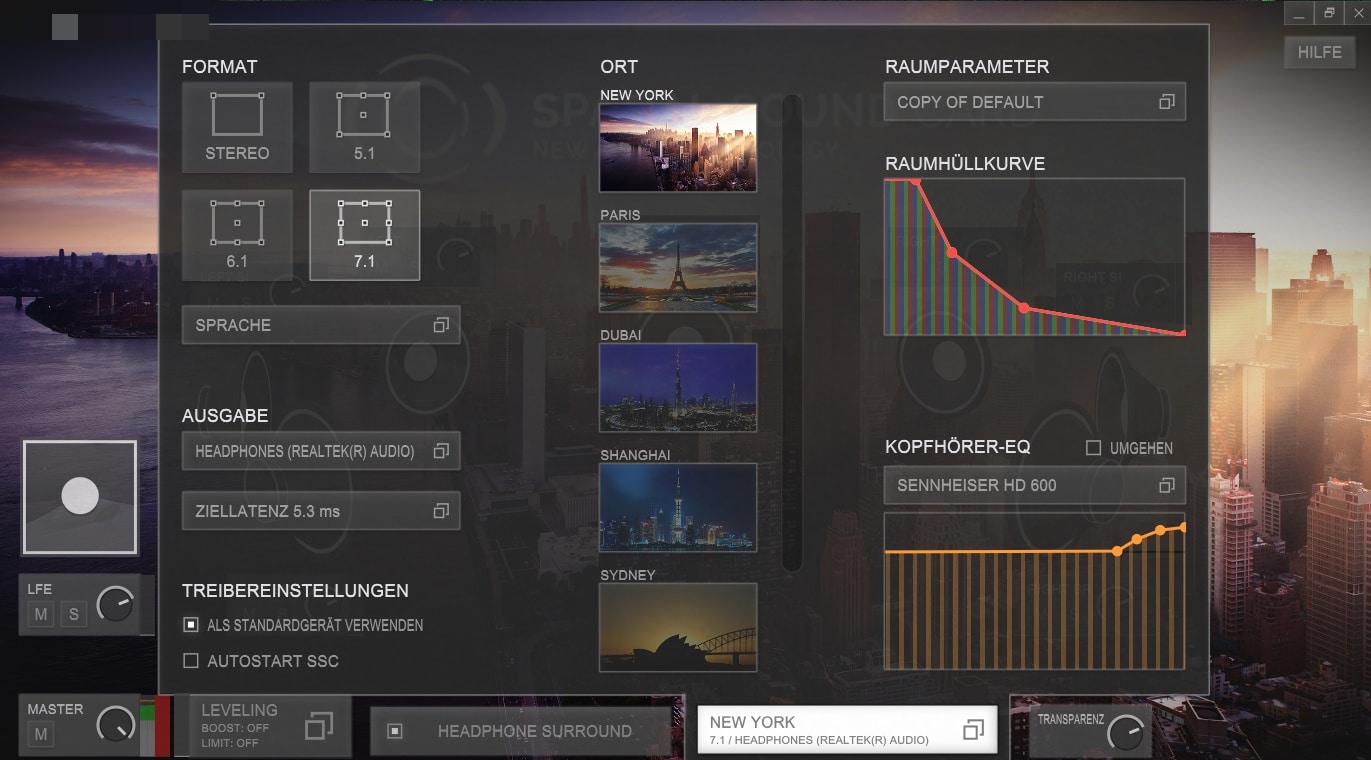Image resolution: width=1371 pixels, height=760 pixels.
Task: Expand the SENNHEISER HD 600 dropdown
Action: click(1034, 485)
